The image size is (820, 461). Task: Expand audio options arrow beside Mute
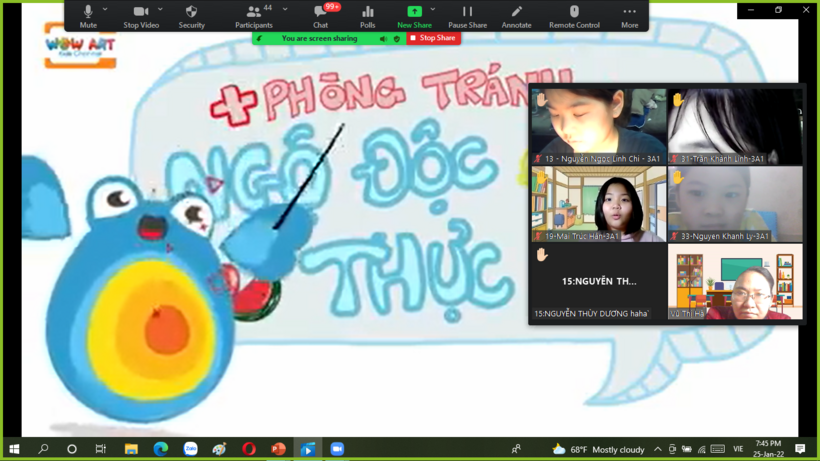click(x=105, y=10)
